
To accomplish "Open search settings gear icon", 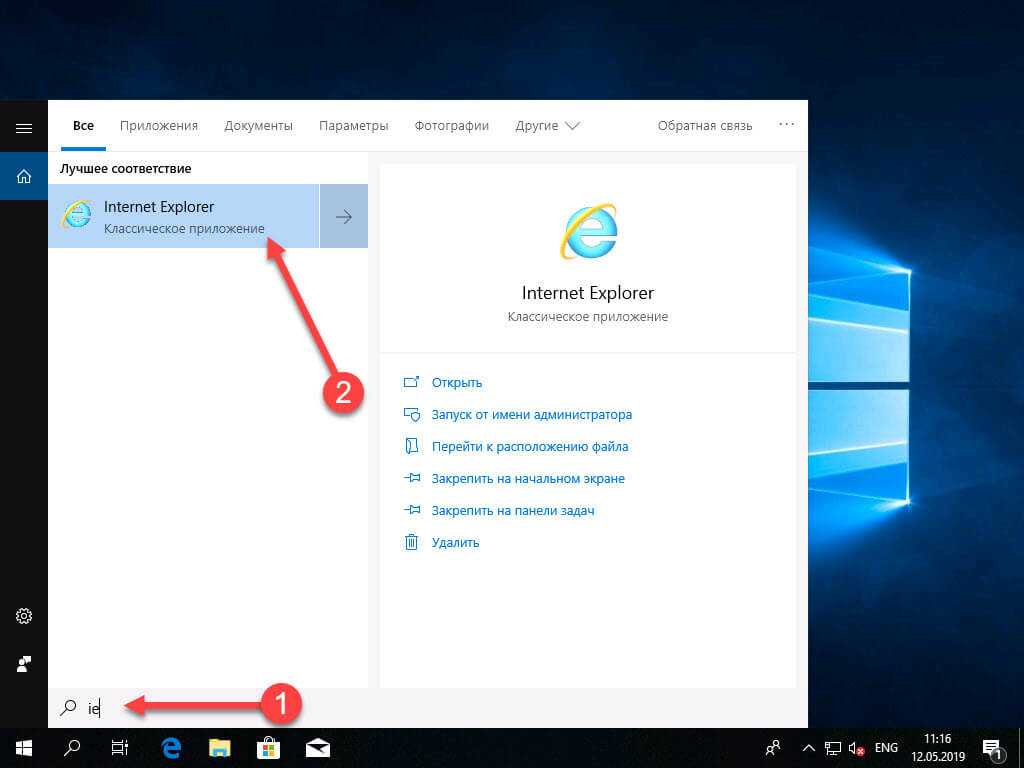I will click(24, 616).
